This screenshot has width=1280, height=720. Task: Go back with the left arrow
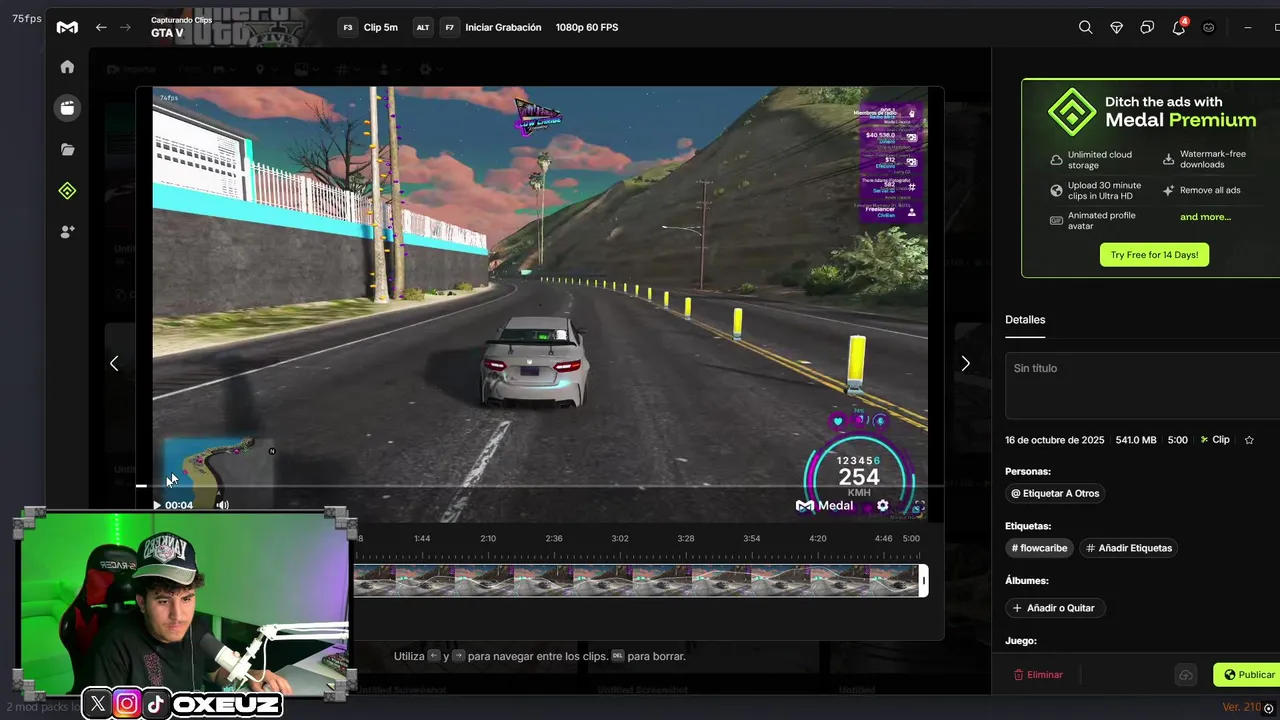(x=101, y=27)
